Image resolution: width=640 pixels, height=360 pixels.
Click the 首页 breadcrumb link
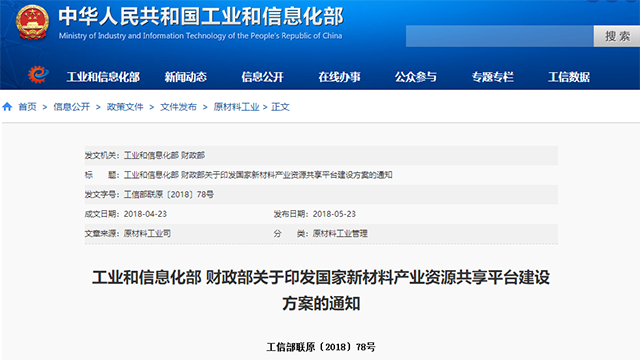27,107
